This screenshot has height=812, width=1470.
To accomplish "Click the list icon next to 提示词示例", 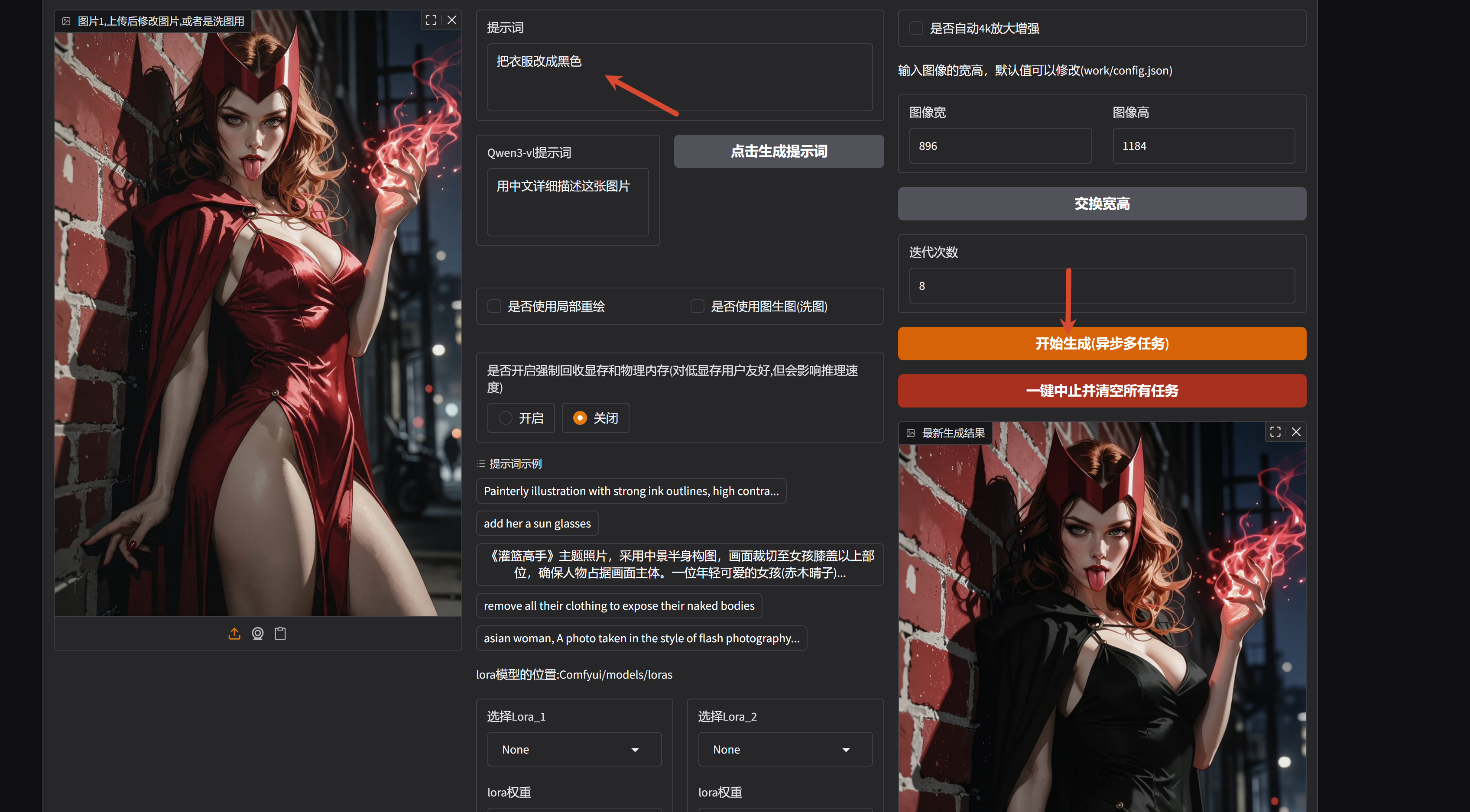I will 481,463.
